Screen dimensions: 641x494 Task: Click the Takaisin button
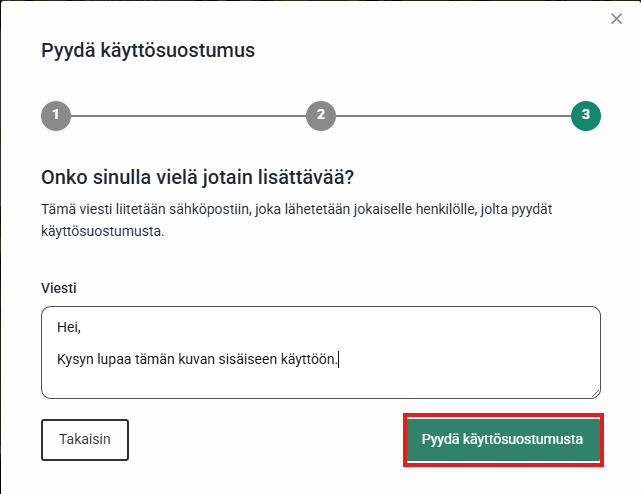pyautogui.click(x=85, y=439)
